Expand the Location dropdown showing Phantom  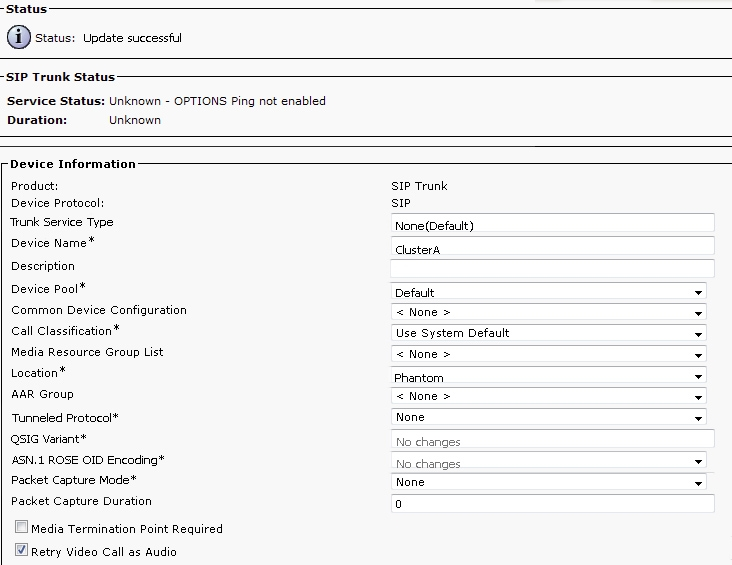(549, 378)
